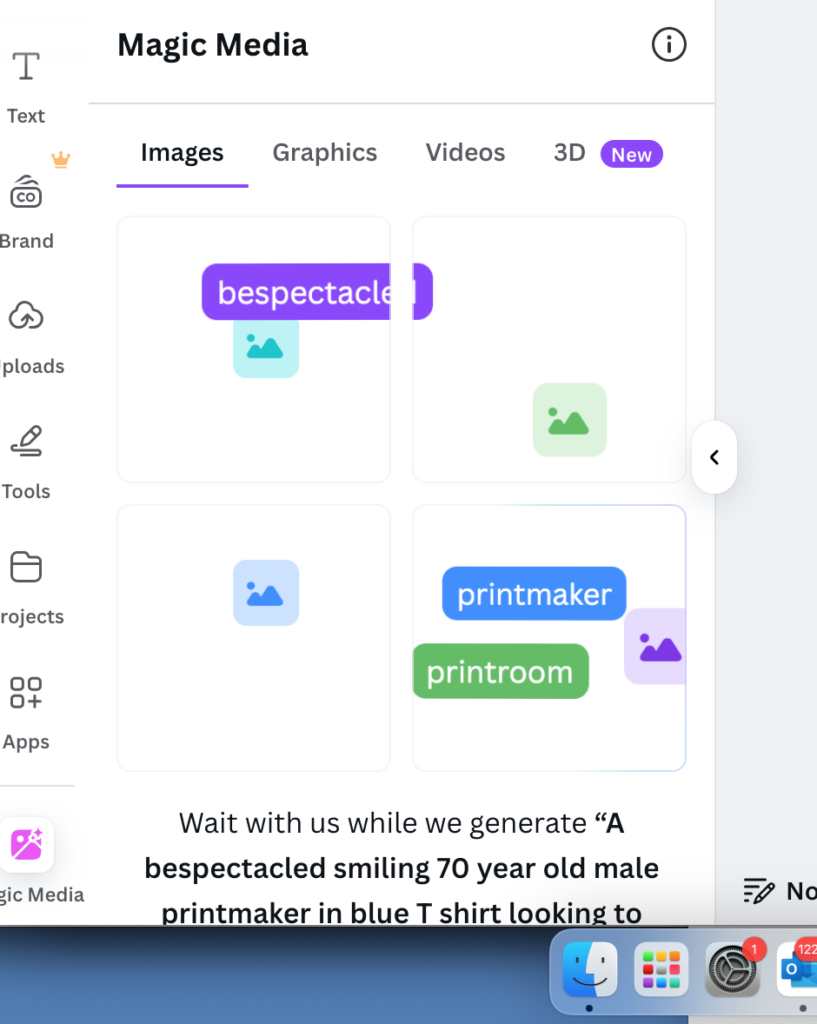
Task: Open the Apps sidebar icon
Action: [26, 692]
